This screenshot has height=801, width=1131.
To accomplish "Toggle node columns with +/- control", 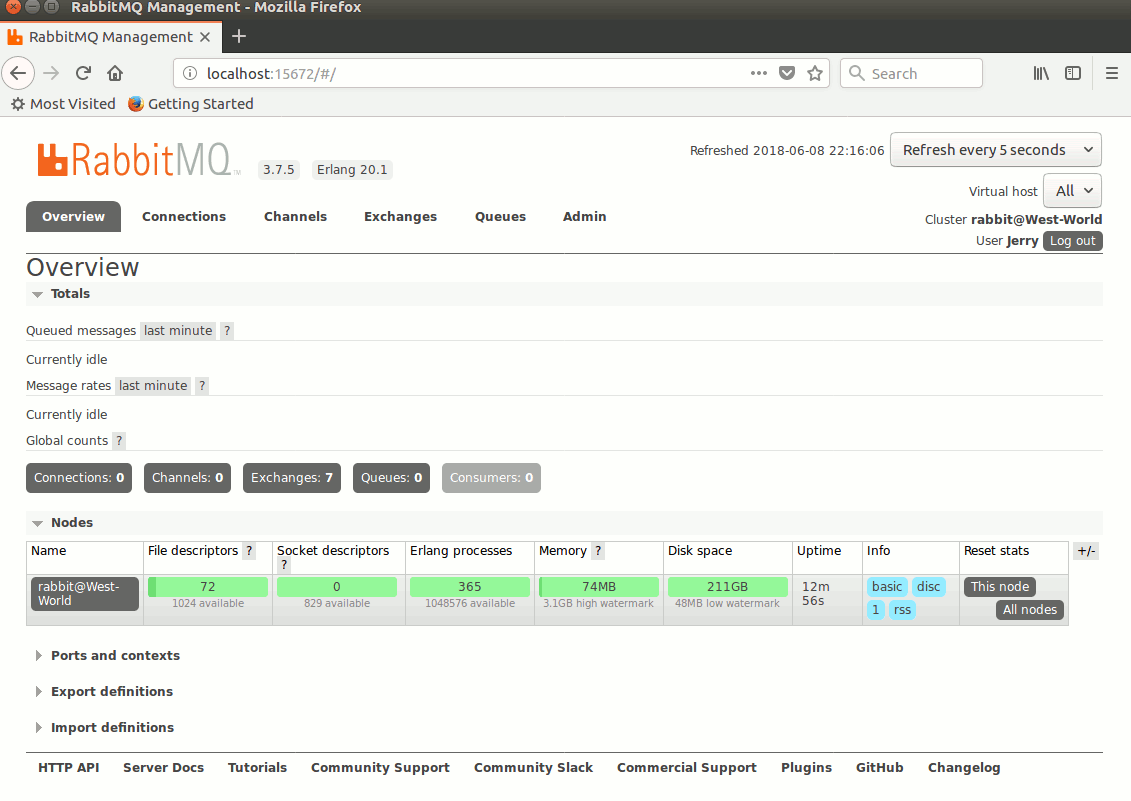I will 1086,551.
